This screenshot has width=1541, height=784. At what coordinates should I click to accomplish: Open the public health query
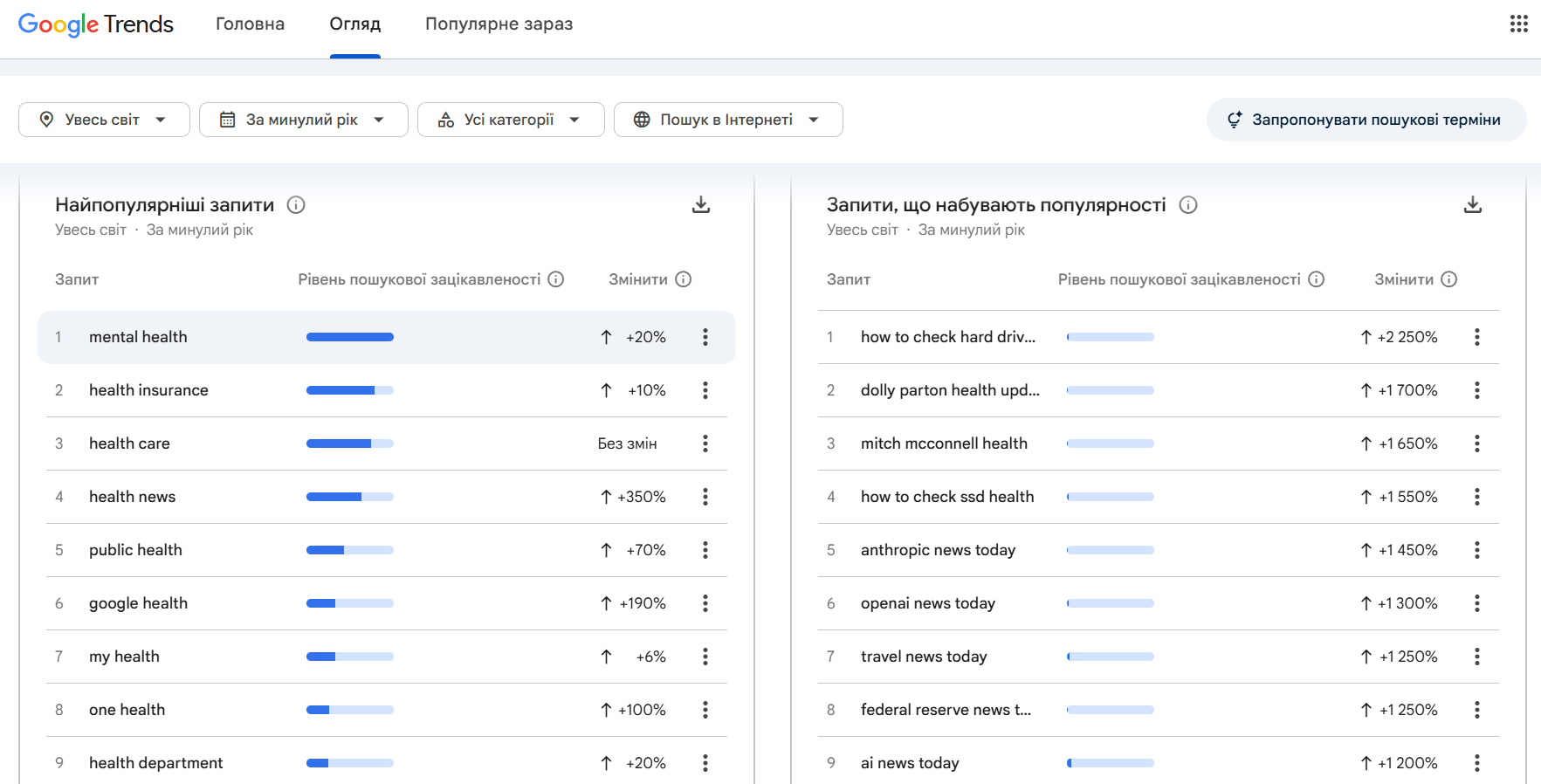tap(135, 550)
